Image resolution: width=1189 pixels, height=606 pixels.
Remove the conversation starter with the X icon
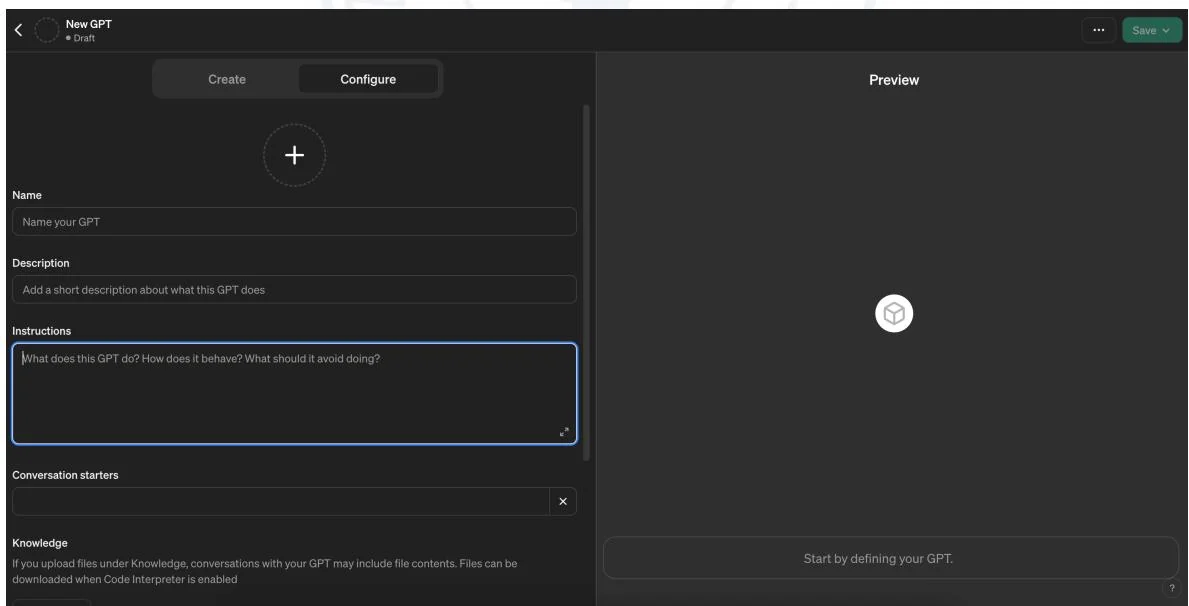click(x=562, y=501)
